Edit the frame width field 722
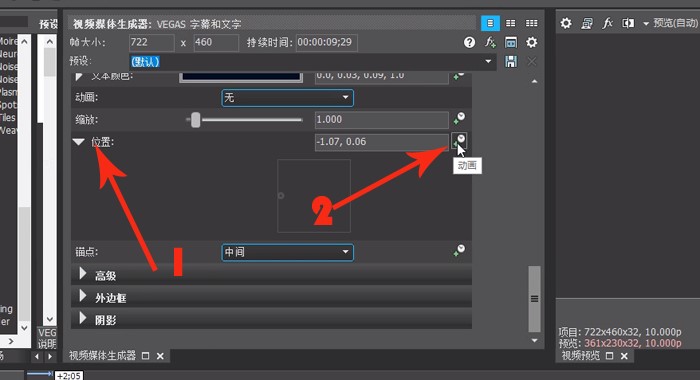700x380 pixels. tap(152, 43)
